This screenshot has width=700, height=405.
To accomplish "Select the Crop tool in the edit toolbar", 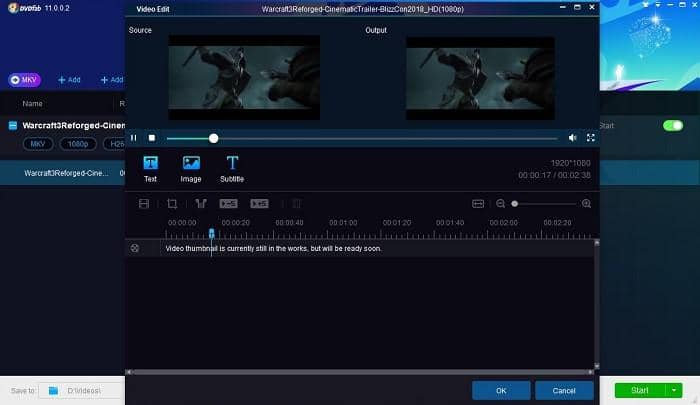I will [x=172, y=204].
